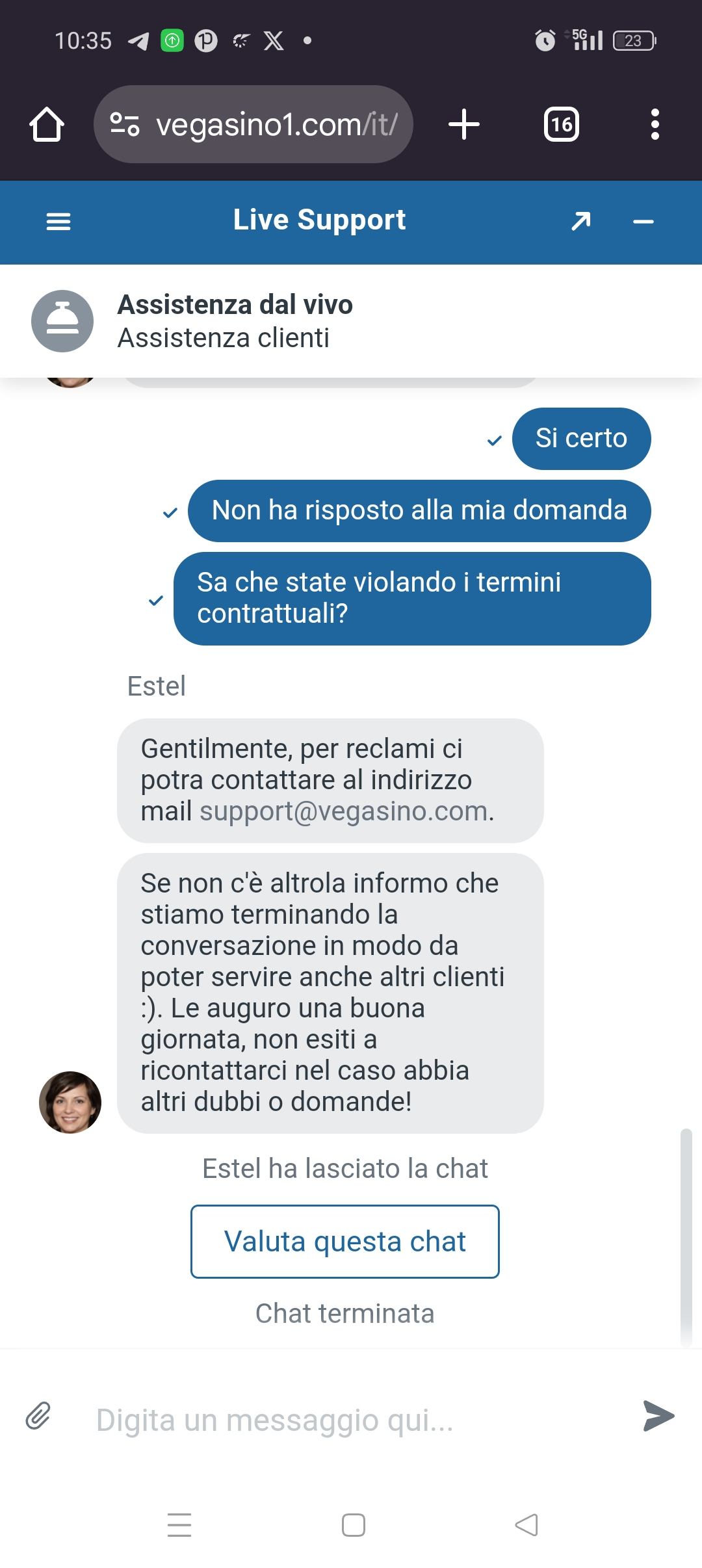This screenshot has width=702, height=1568.
Task: Tap the Android home square button
Action: click(353, 1525)
